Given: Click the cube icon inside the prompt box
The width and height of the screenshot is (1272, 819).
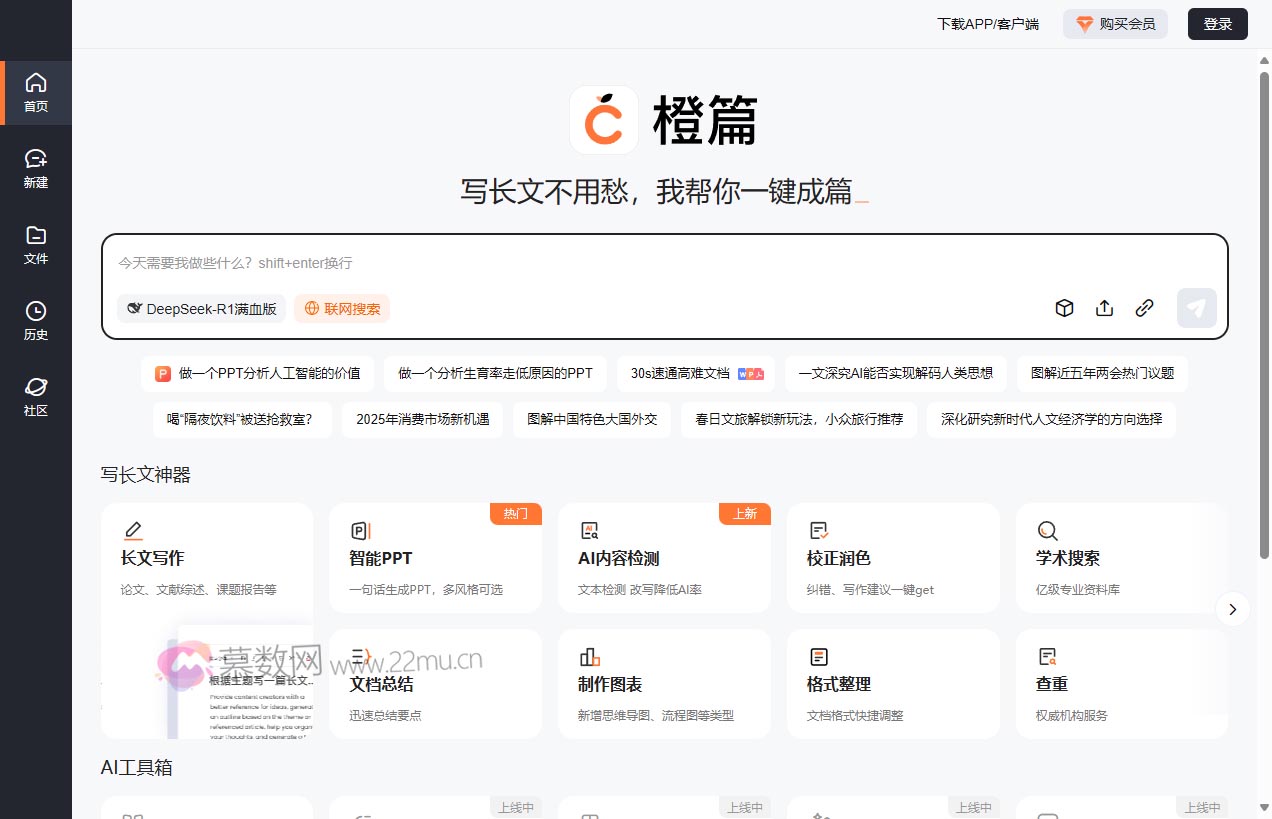Looking at the screenshot, I should [1064, 308].
